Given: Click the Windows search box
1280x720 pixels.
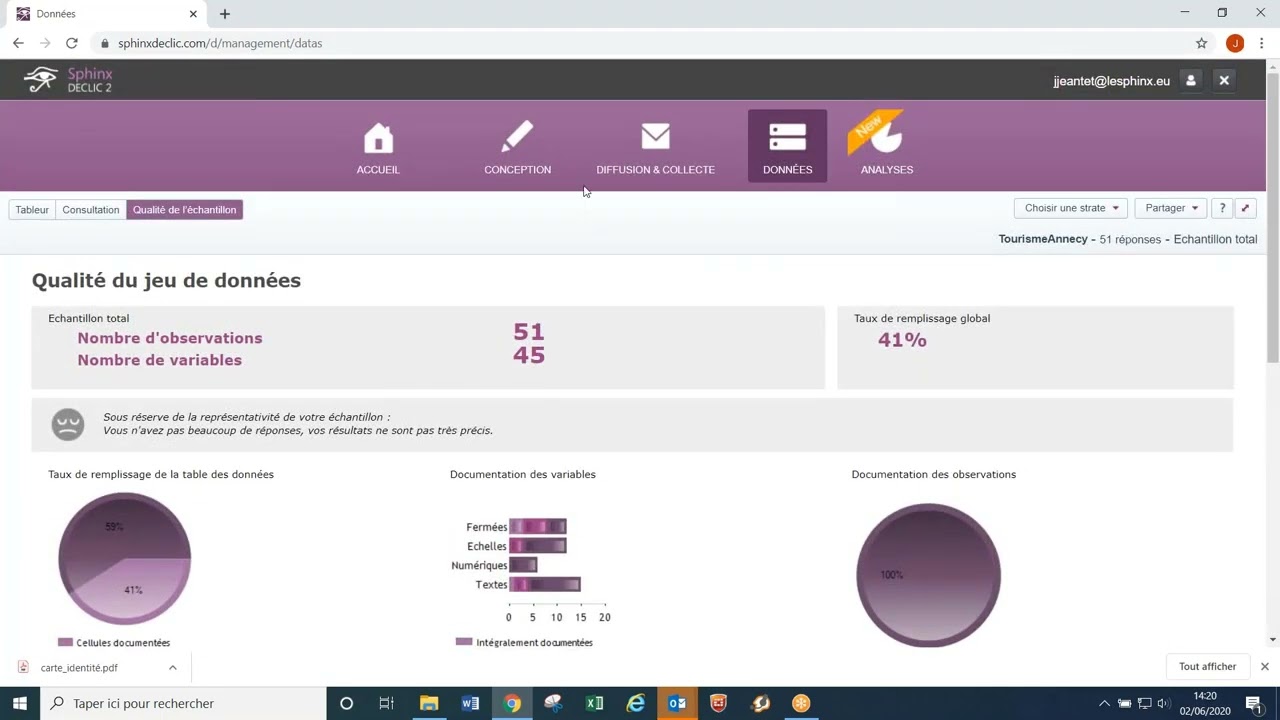Looking at the screenshot, I should (x=183, y=703).
